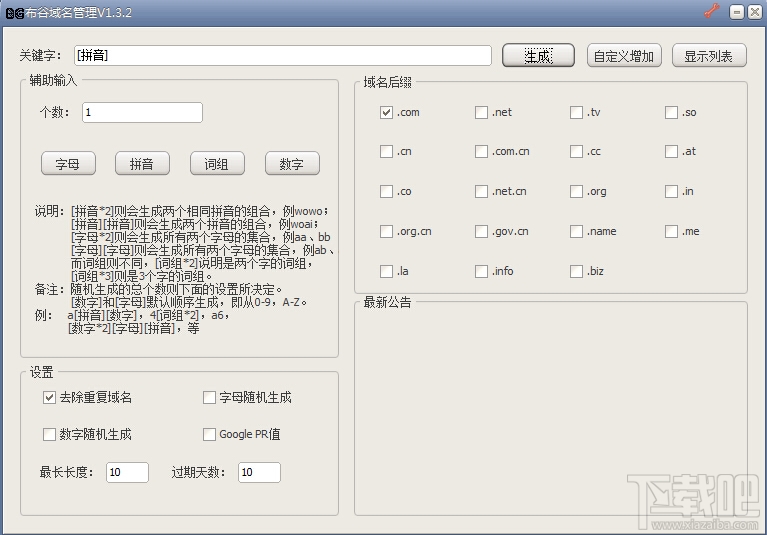Insert 字母 letter placeholder
Viewport: 767px width, 535px height.
68,163
